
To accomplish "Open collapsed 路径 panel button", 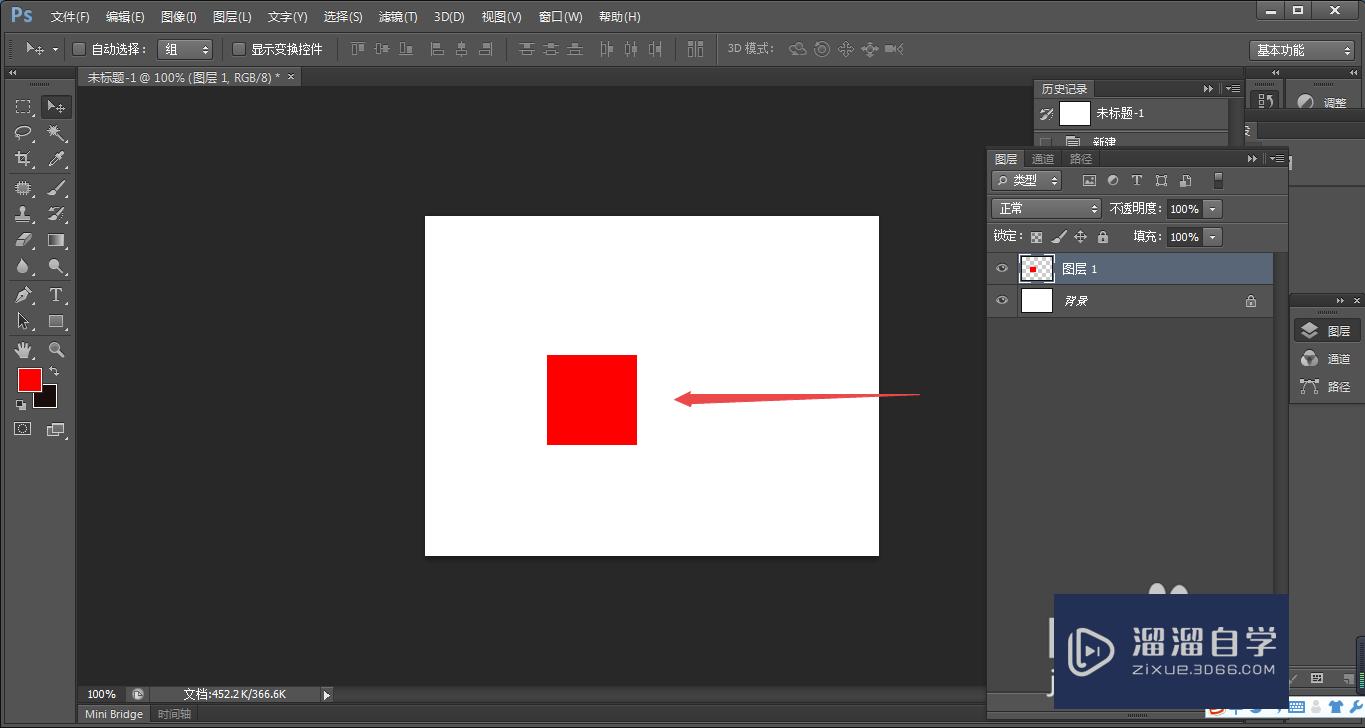I will (x=1325, y=387).
